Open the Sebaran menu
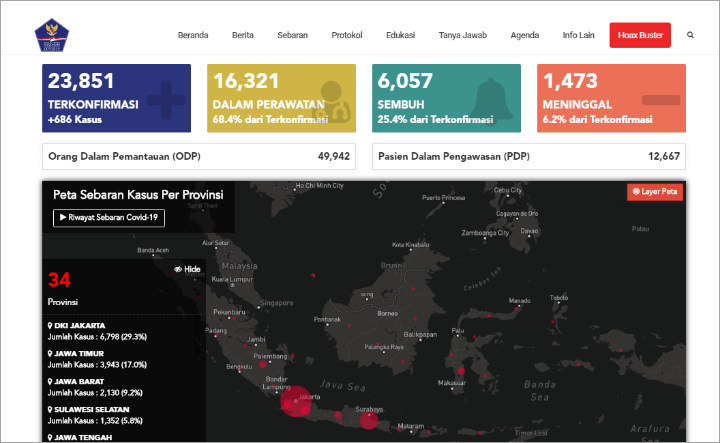 [292, 35]
